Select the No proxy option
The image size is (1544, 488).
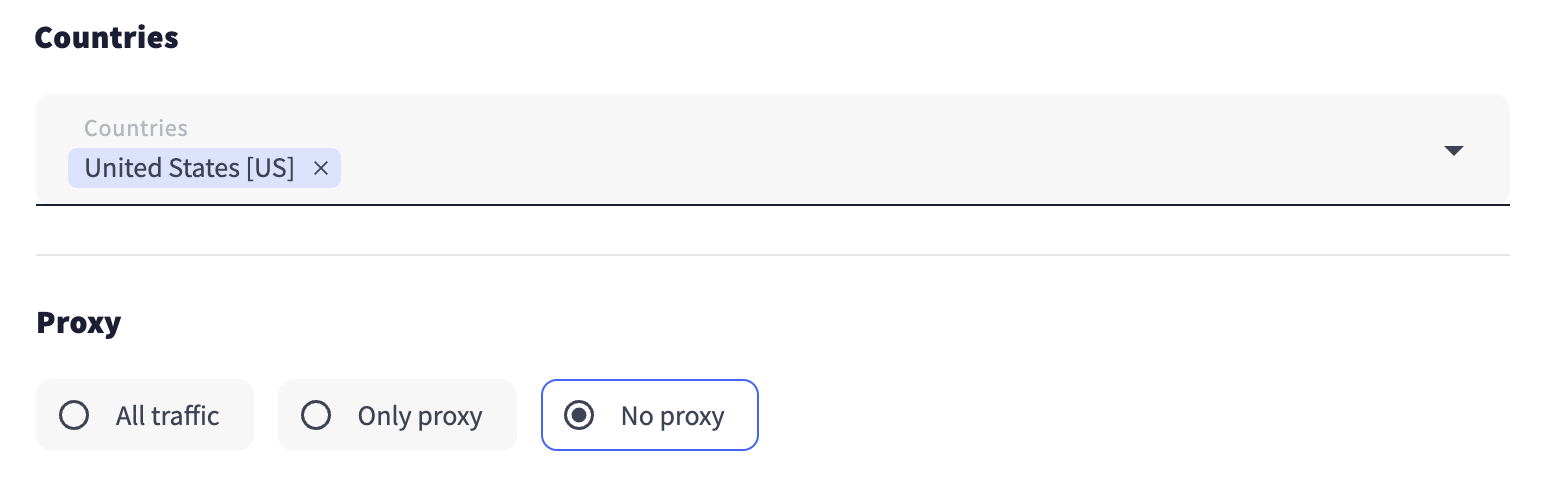[x=650, y=415]
